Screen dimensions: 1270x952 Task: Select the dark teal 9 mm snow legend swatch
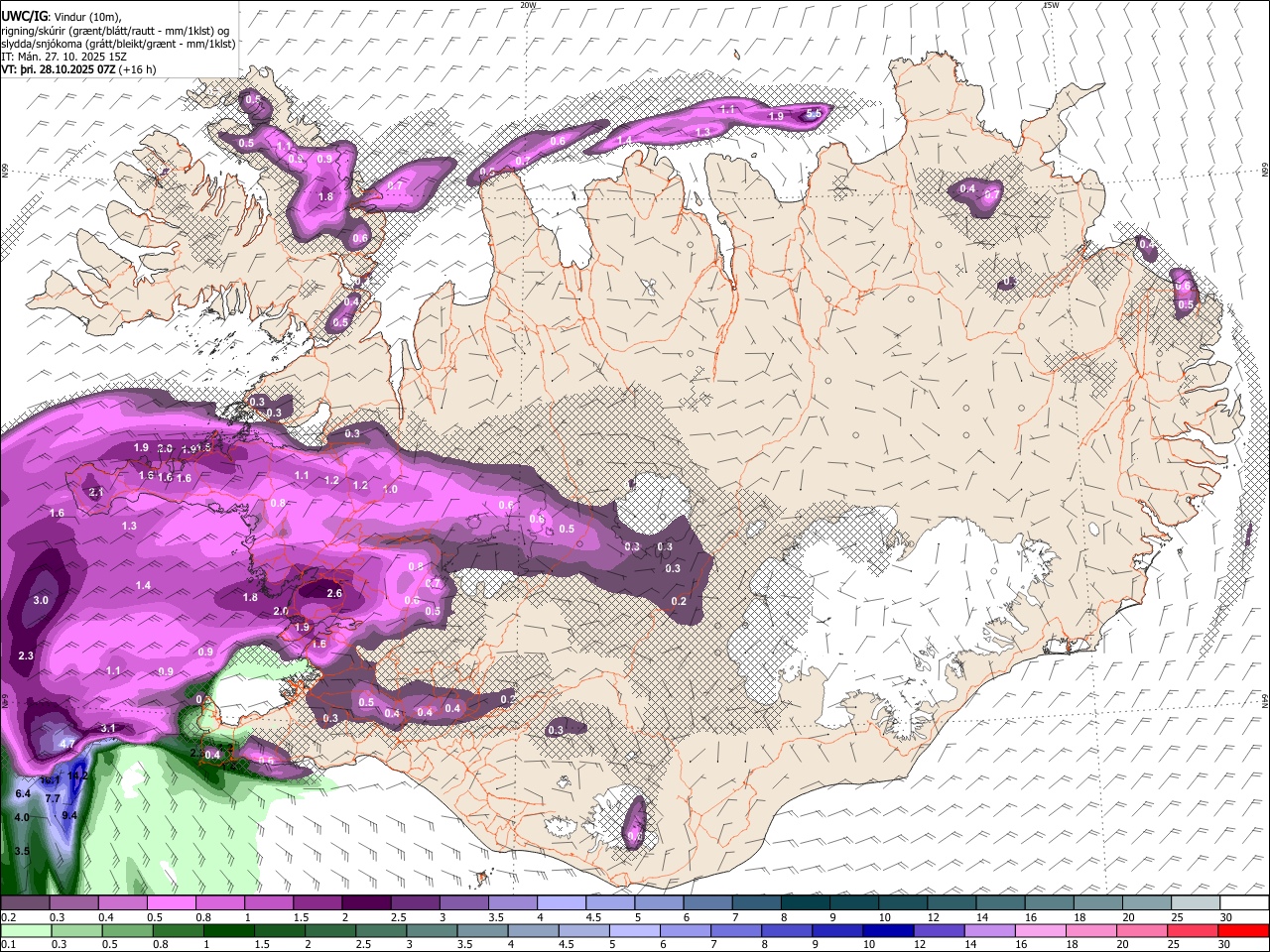[854, 903]
